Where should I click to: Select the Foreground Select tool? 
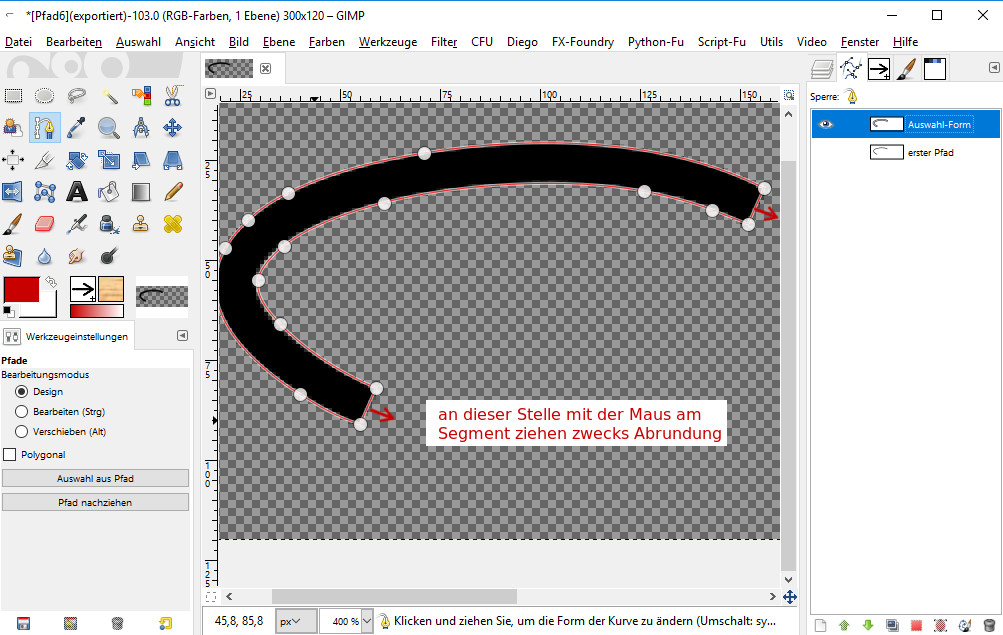click(13, 128)
